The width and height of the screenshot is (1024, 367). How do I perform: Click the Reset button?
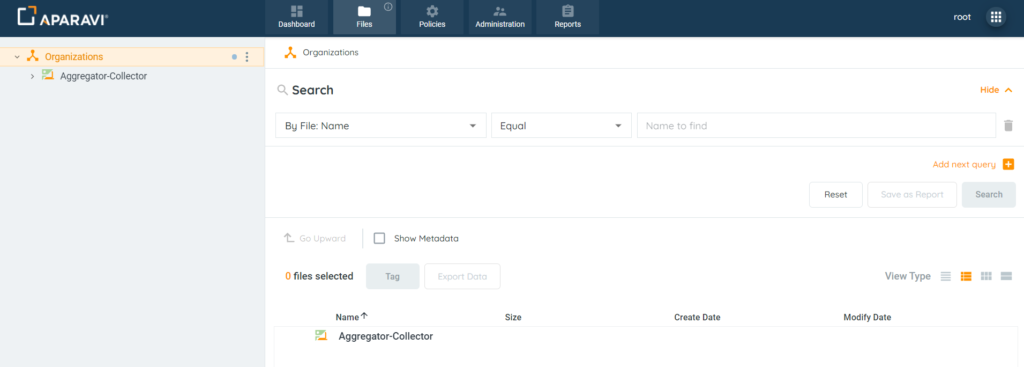(x=836, y=195)
